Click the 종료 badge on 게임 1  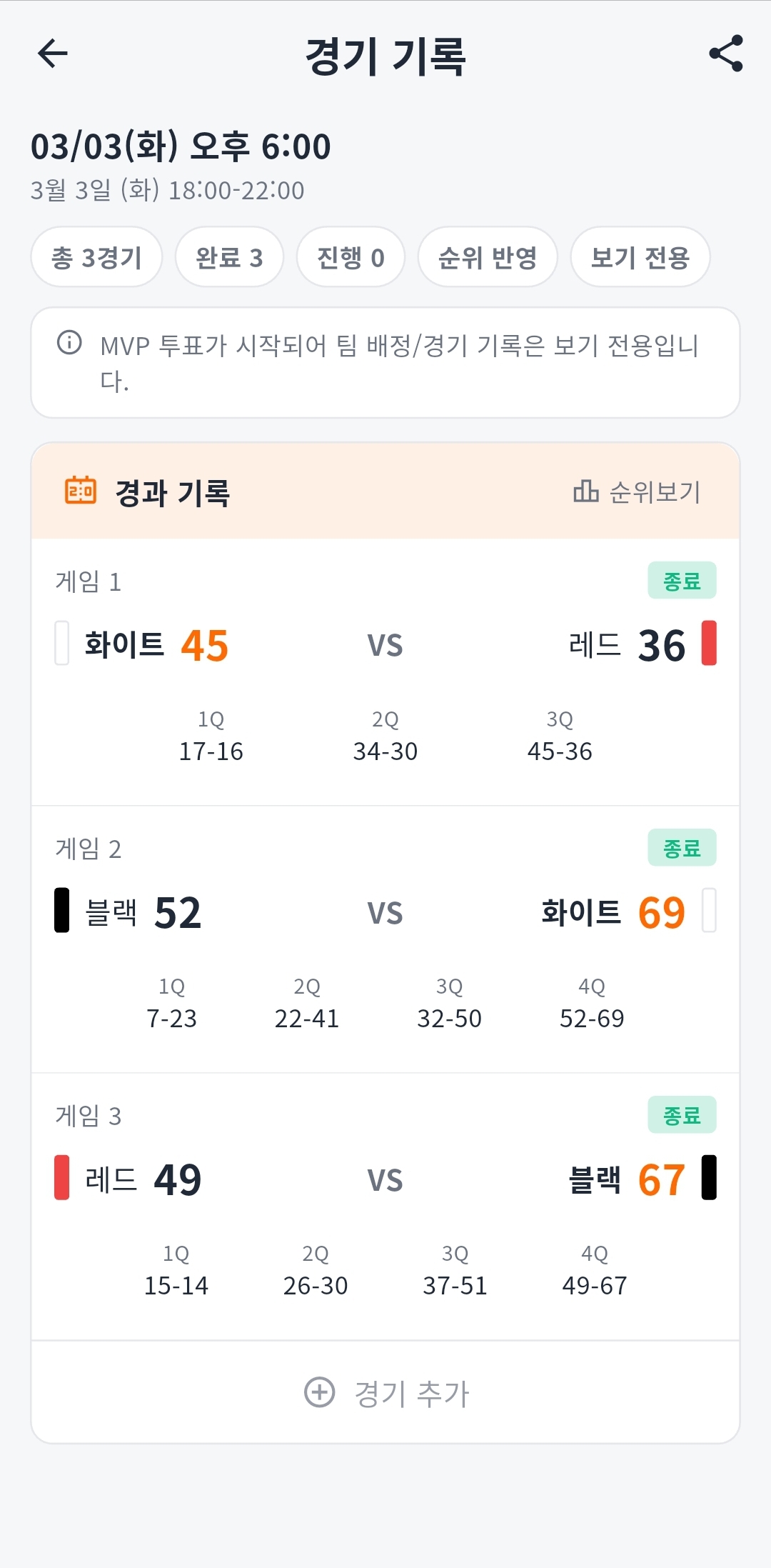[x=682, y=581]
